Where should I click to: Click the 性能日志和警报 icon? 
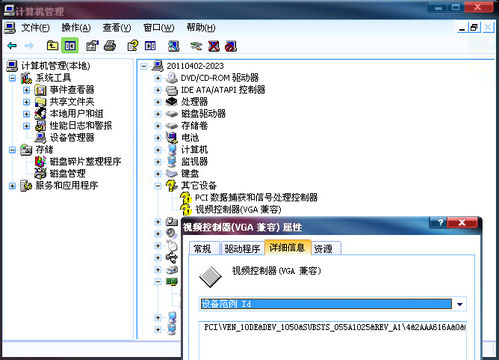[40, 126]
